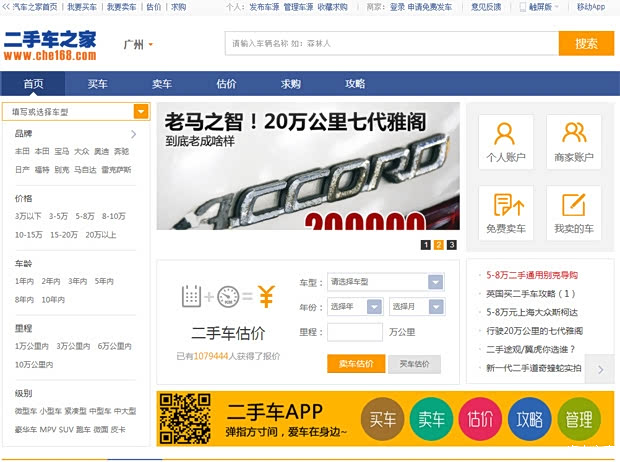Open article 二手途观/翼虎你选谁？
Viewport: 620px width, 462px height.
tap(531, 349)
